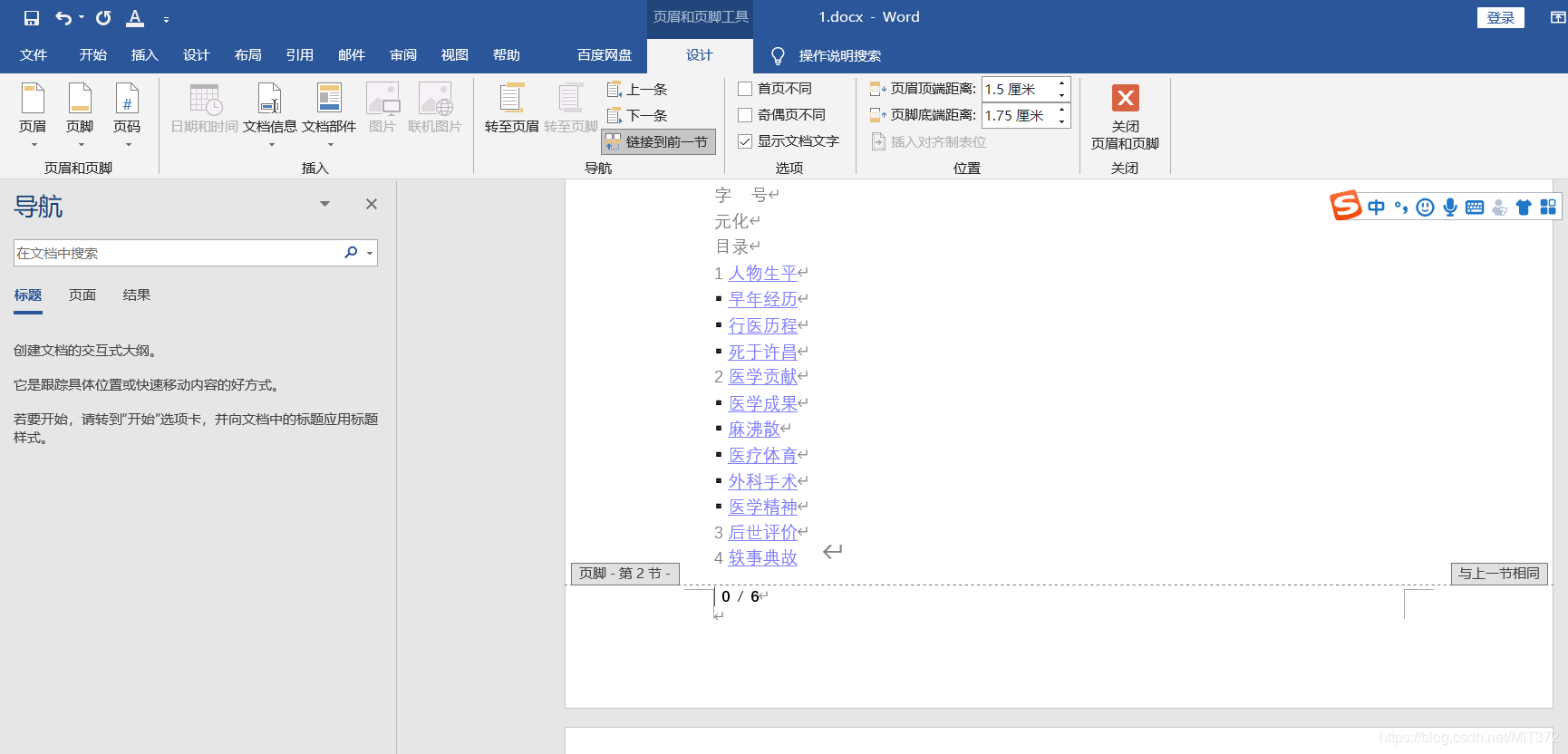Follow the 后世评价 link
This screenshot has width=1568, height=754.
coord(763,532)
